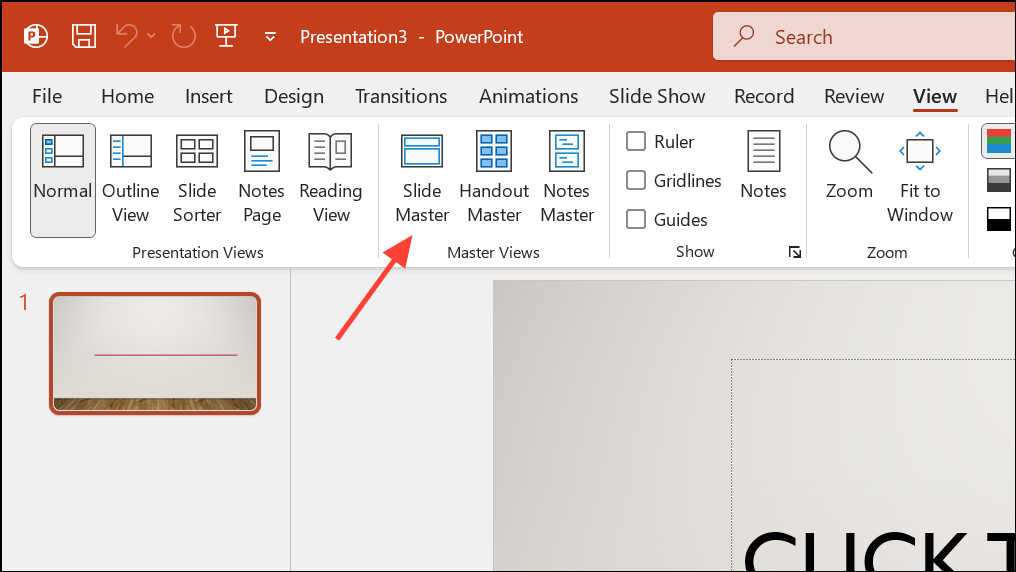The height and width of the screenshot is (572, 1016).
Task: Enable the Guides checkbox
Action: (x=636, y=219)
